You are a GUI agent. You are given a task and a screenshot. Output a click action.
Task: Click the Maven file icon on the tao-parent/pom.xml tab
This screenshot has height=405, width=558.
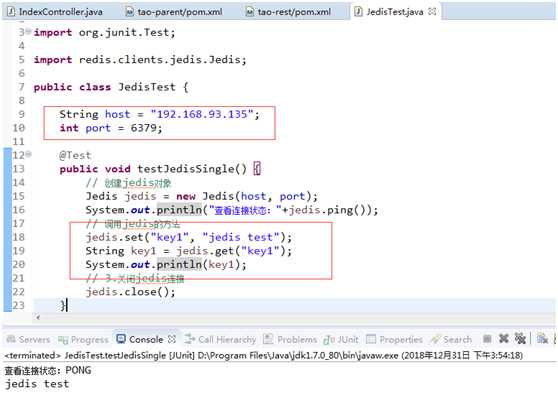[x=130, y=12]
